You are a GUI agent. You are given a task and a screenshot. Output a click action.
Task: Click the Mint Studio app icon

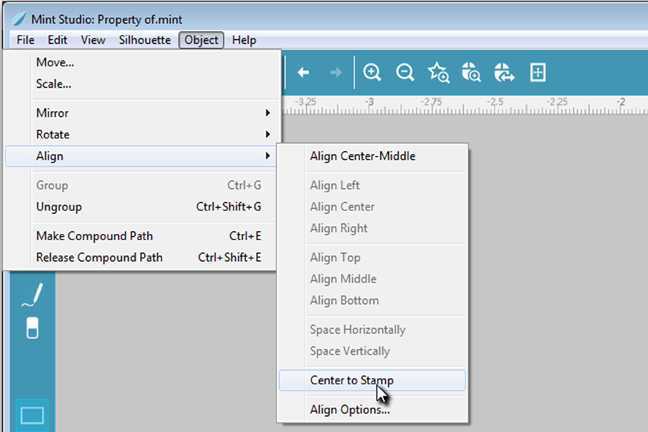click(19, 19)
